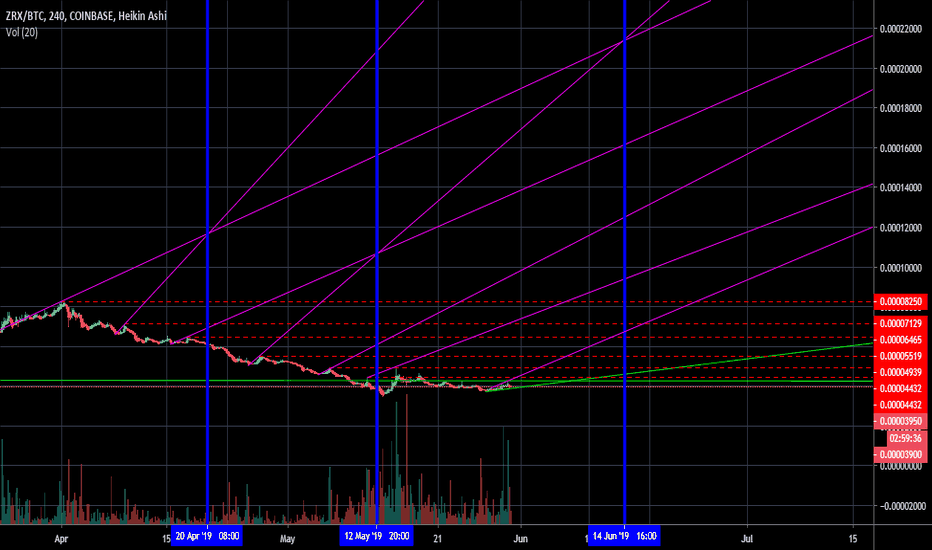Select the red 0.00008250 price tag
This screenshot has width=932, height=550.
tap(900, 301)
